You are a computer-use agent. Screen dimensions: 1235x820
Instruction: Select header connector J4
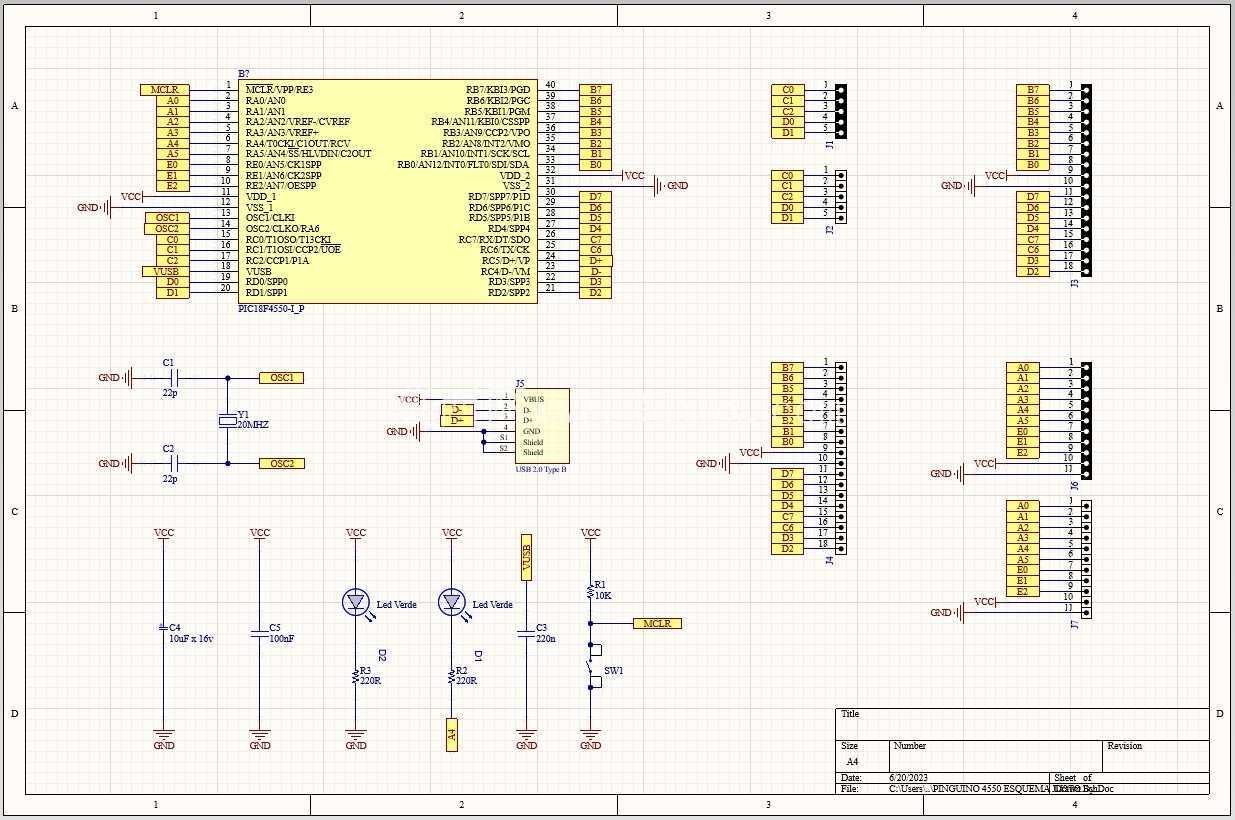pos(841,457)
